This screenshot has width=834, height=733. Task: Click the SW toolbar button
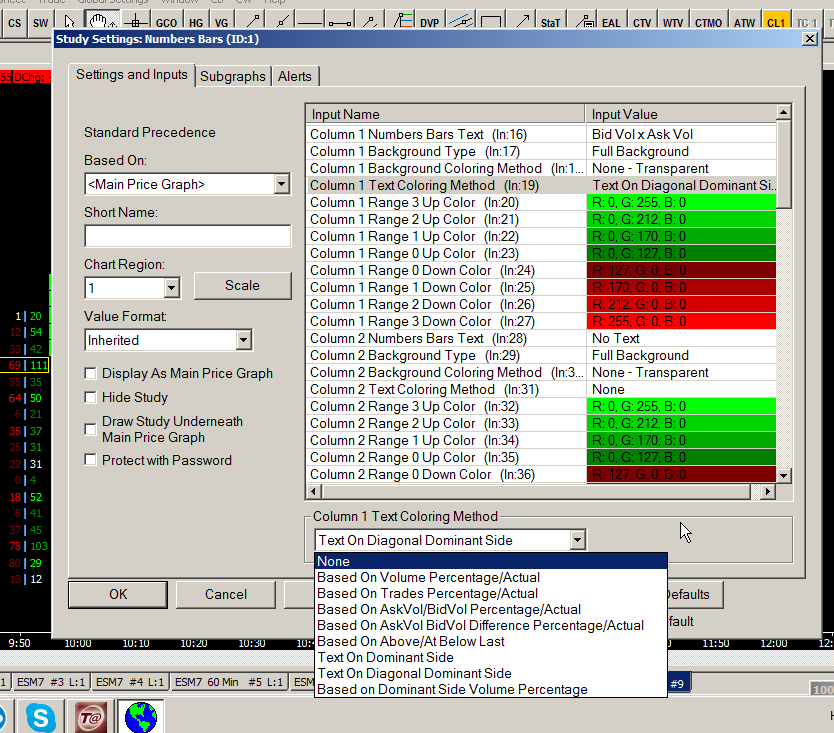pyautogui.click(x=40, y=22)
